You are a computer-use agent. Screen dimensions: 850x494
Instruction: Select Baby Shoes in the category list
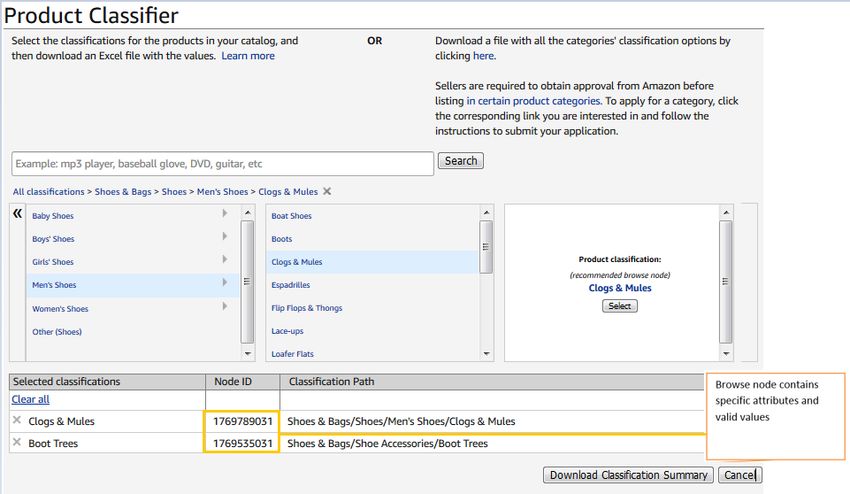53,216
